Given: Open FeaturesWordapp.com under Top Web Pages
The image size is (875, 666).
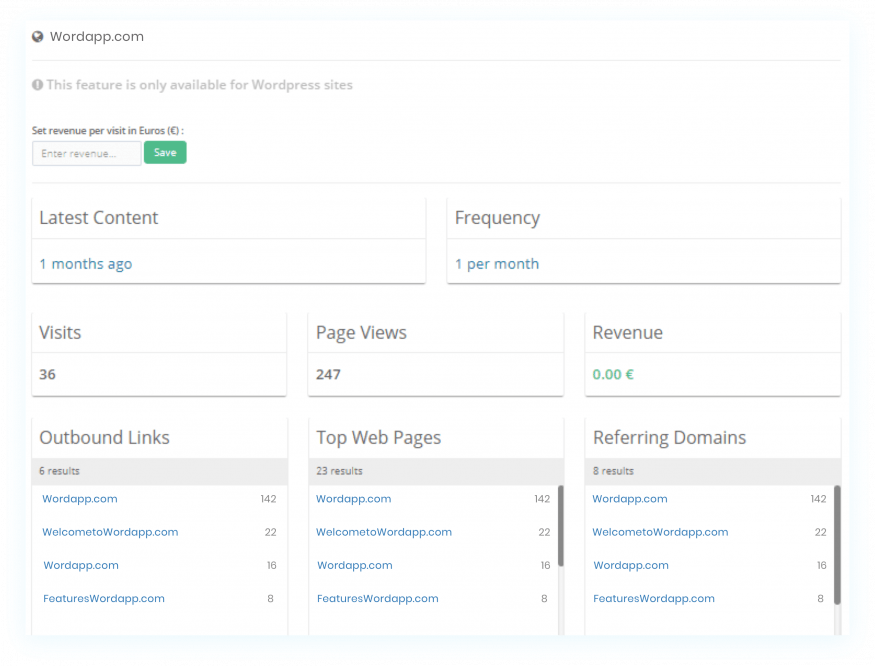Looking at the screenshot, I should tap(378, 598).
